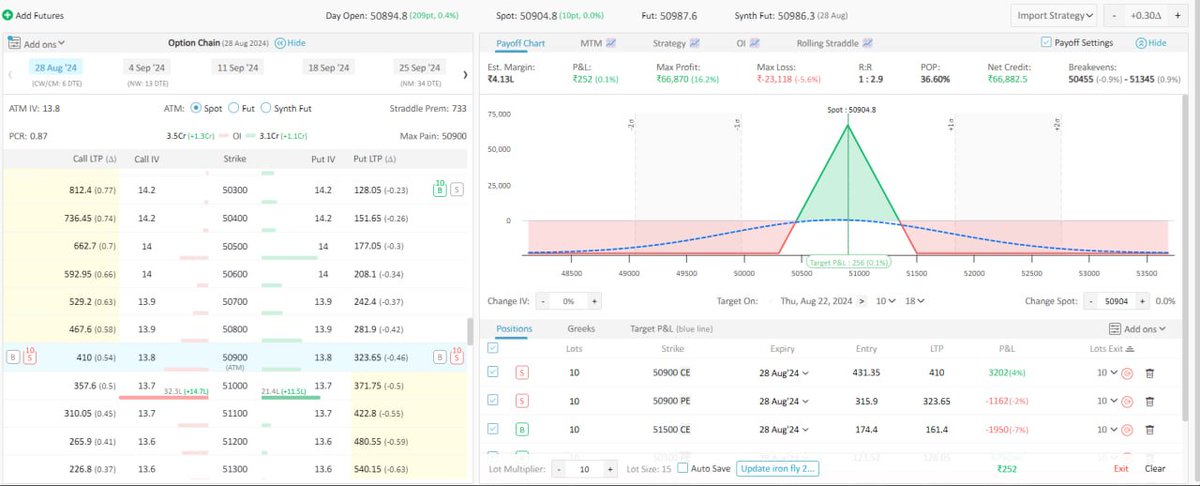Click exit circle icon for 50900 CE
Viewport: 1200px width, 486px height.
[1127, 373]
